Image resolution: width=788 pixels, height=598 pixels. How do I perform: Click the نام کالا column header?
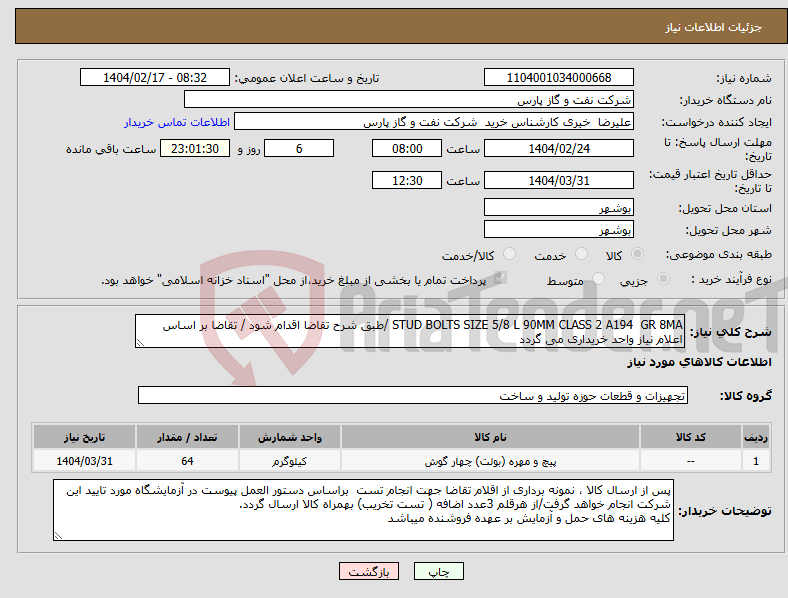point(490,437)
